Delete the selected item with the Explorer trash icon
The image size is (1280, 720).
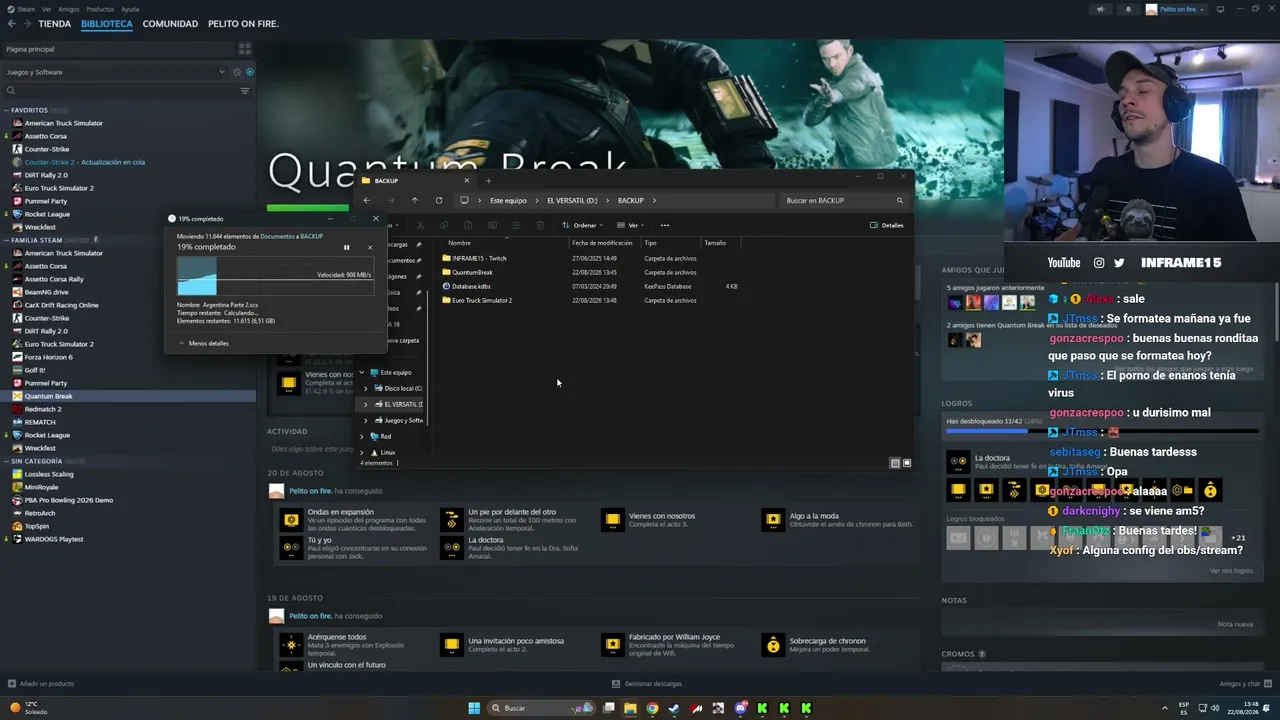pyautogui.click(x=540, y=225)
